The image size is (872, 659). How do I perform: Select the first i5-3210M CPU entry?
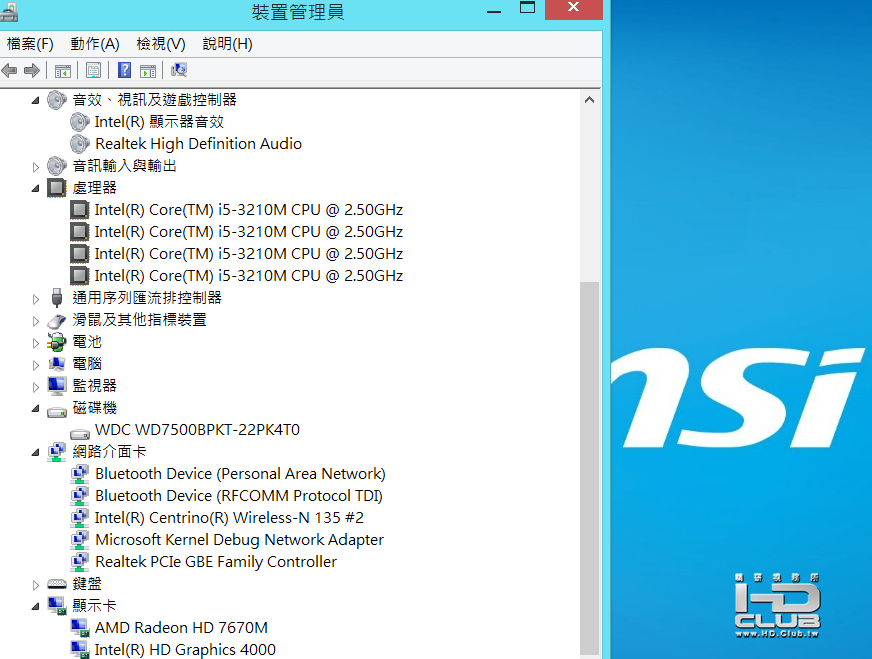coord(249,210)
